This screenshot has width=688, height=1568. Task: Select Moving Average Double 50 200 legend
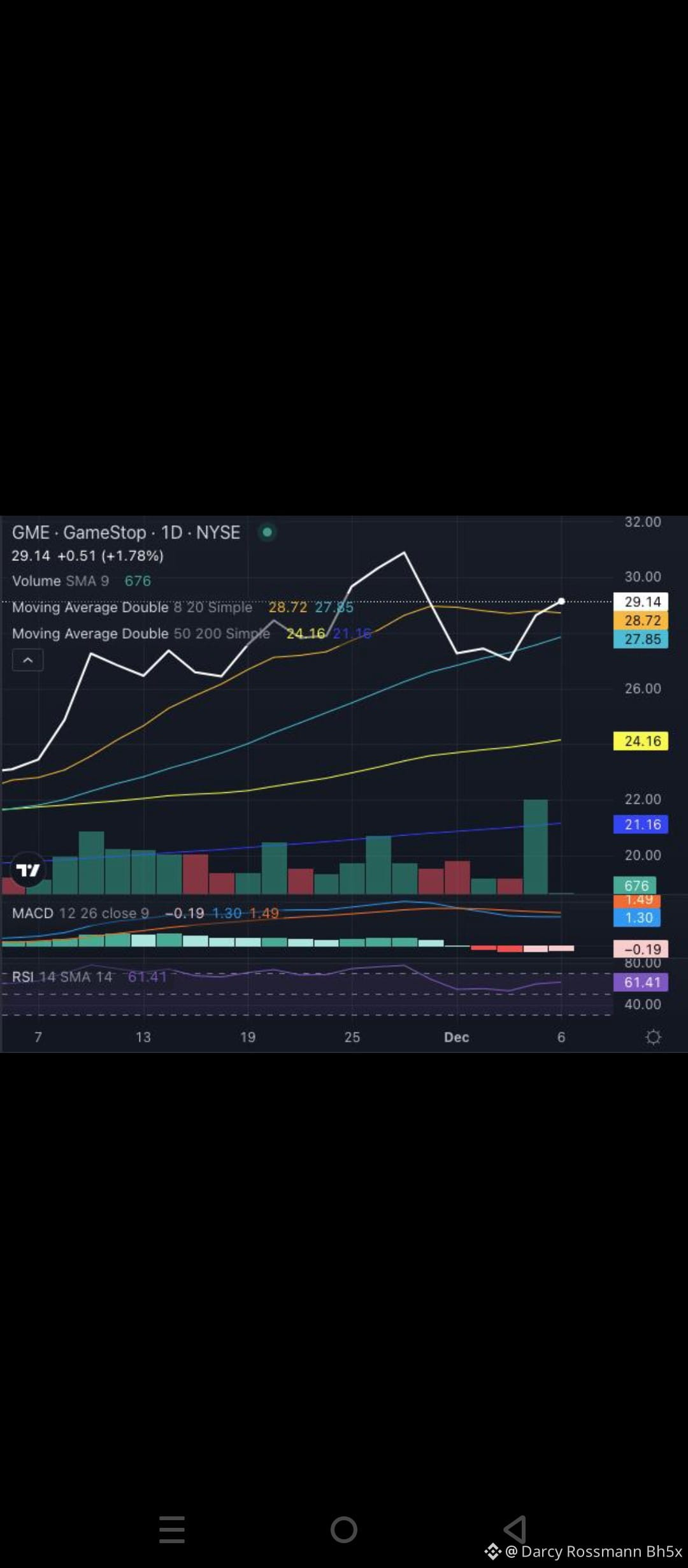[x=141, y=633]
